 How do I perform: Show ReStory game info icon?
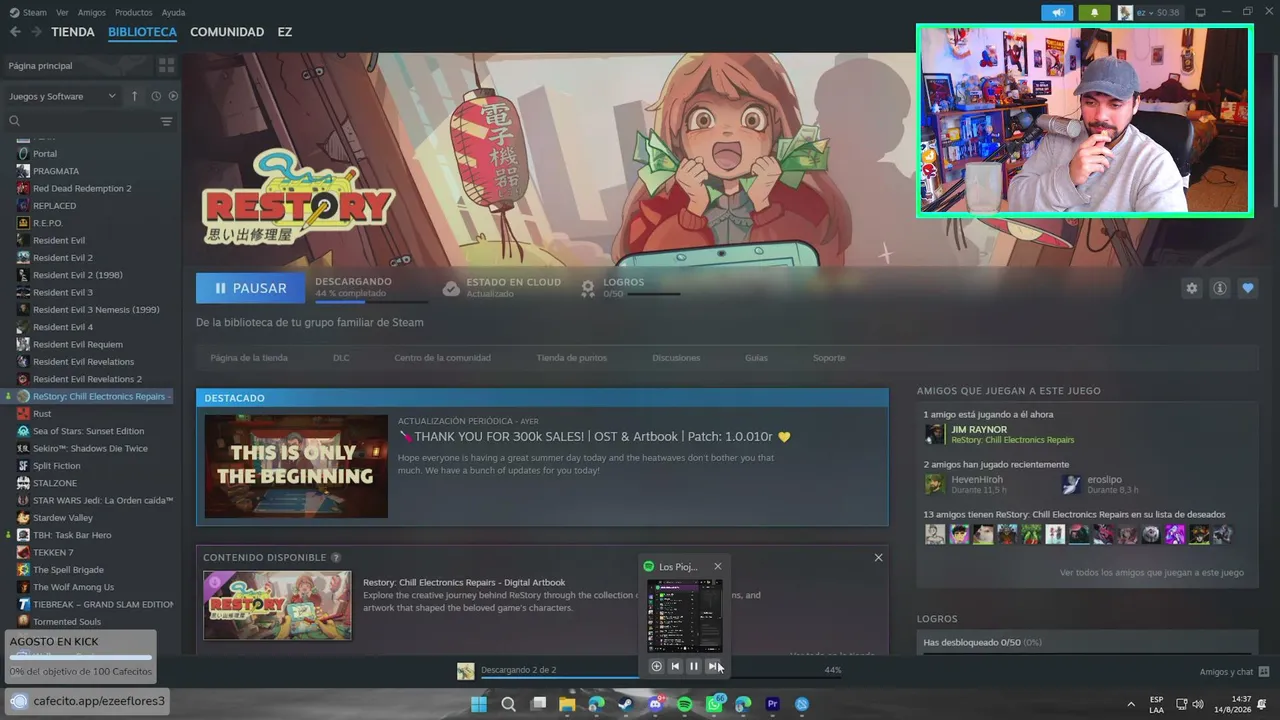[1220, 288]
